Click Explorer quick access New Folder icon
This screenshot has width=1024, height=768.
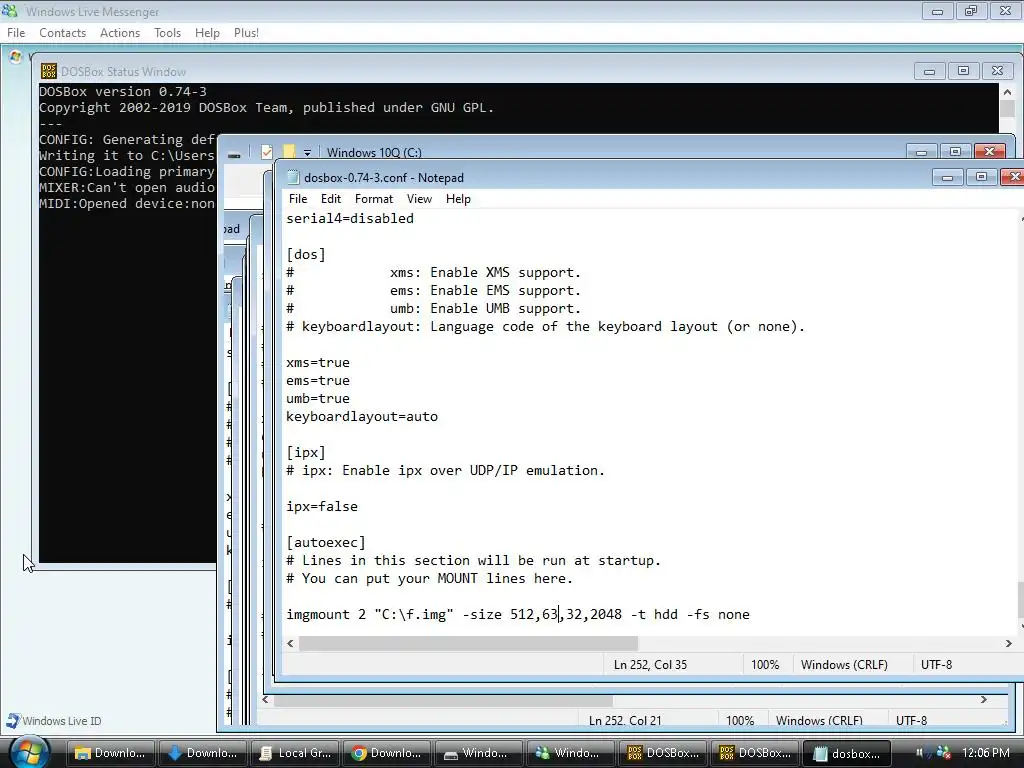(x=289, y=152)
